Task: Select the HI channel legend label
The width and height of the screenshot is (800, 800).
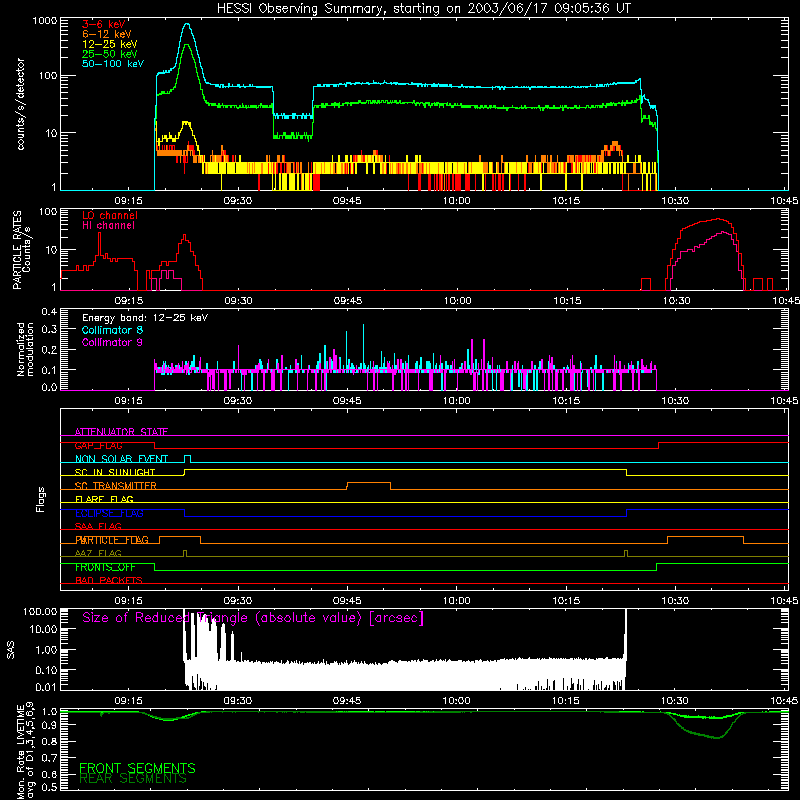Action: click(108, 226)
